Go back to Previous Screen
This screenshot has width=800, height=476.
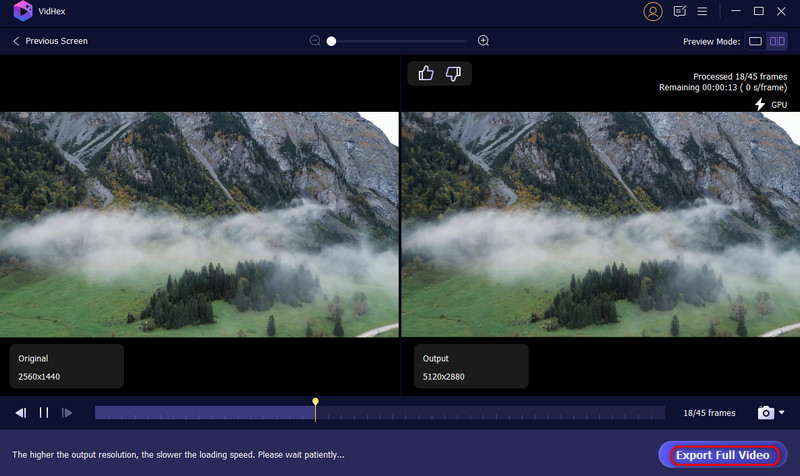[x=50, y=41]
